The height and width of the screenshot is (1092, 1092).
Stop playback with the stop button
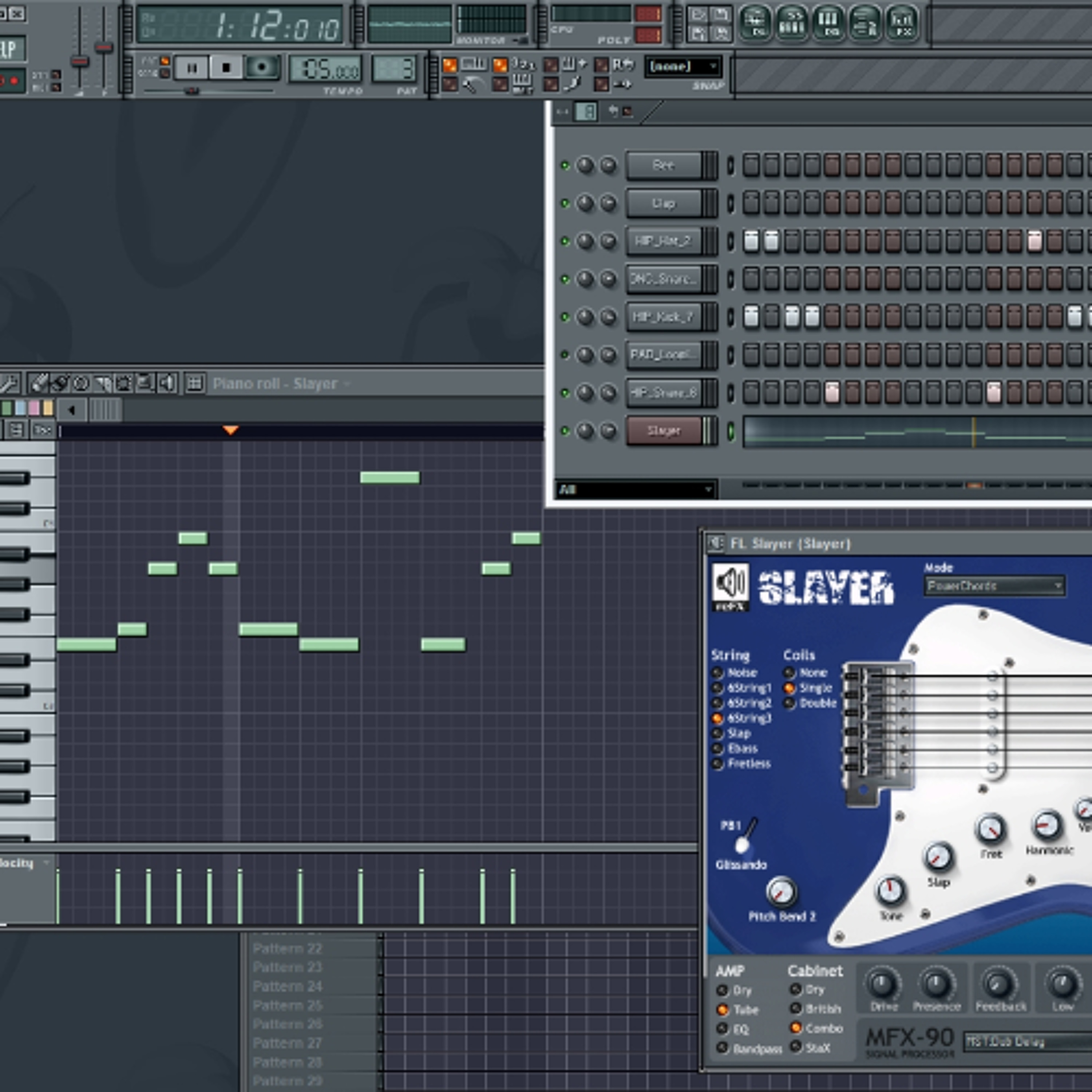click(226, 68)
